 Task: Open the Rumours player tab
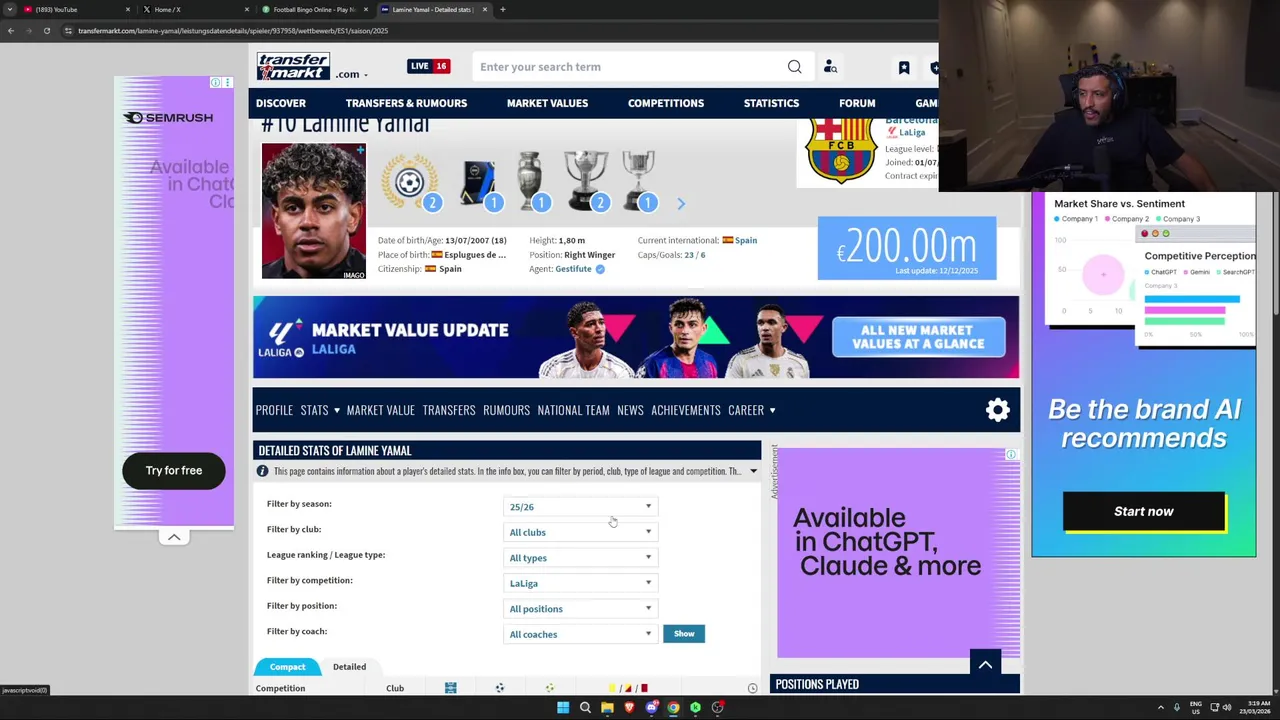pos(506,410)
